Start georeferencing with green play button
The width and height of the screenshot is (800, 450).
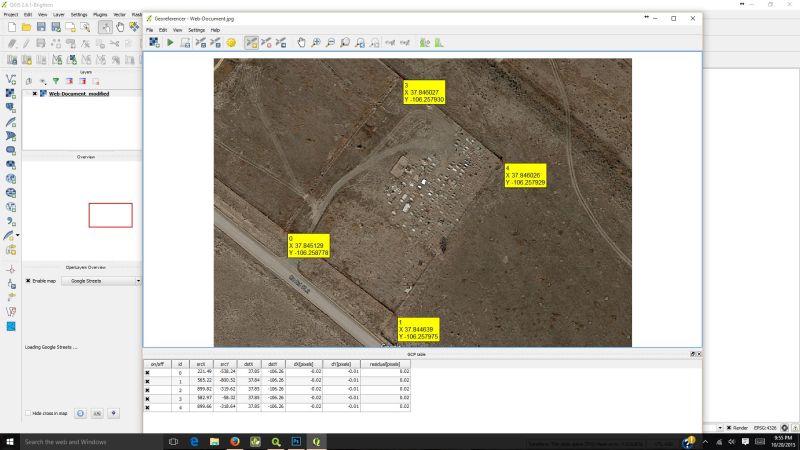pos(170,43)
